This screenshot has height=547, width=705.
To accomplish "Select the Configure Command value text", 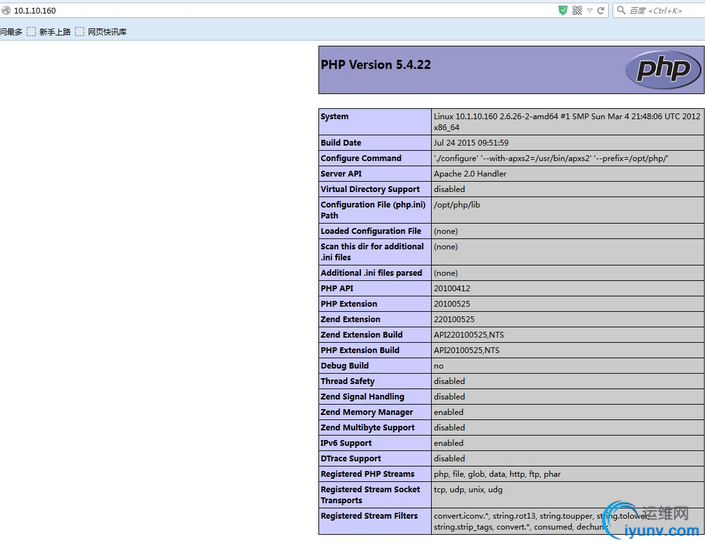I will point(551,158).
